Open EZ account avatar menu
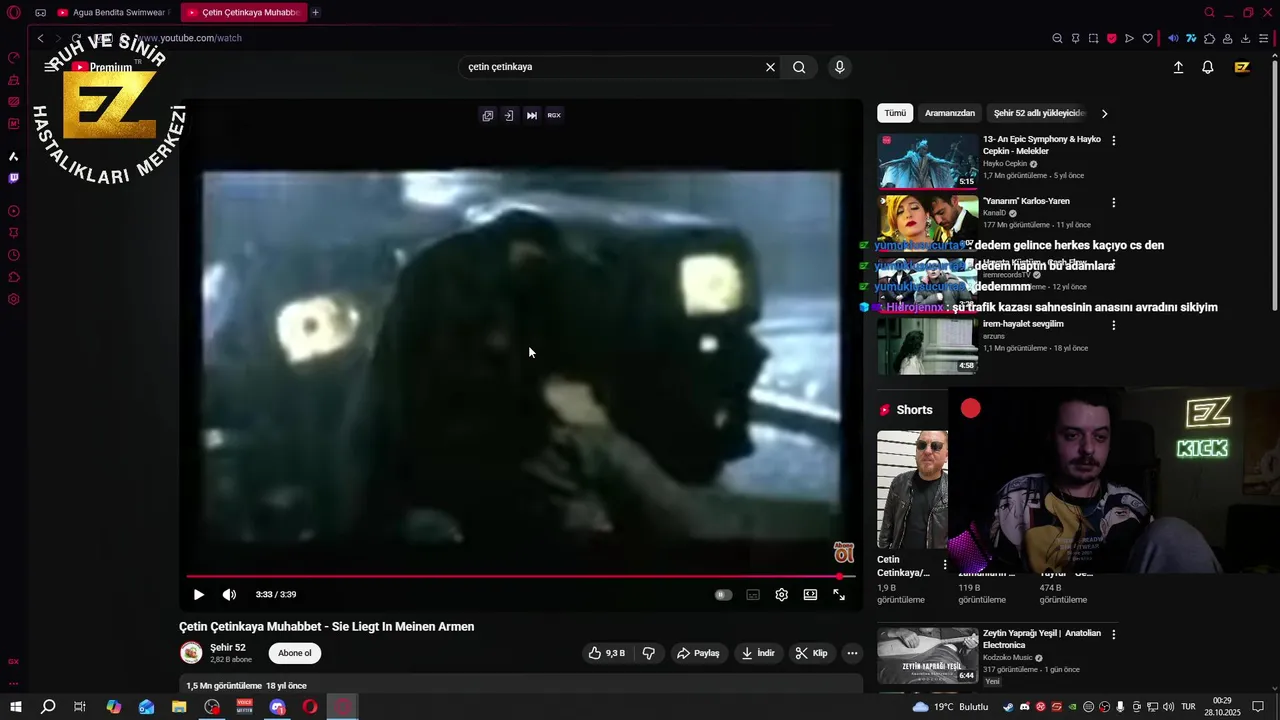Viewport: 1280px width, 720px height. (x=1242, y=67)
